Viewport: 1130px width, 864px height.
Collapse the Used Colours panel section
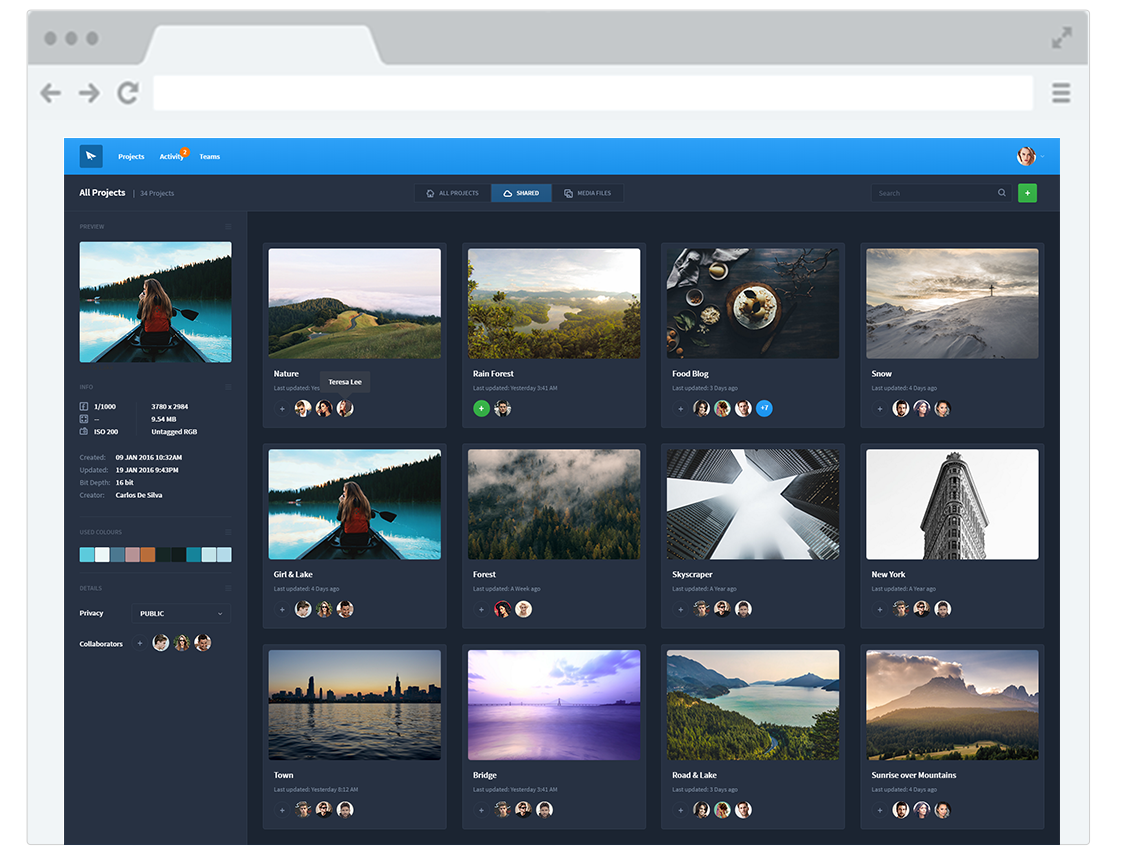click(x=228, y=532)
